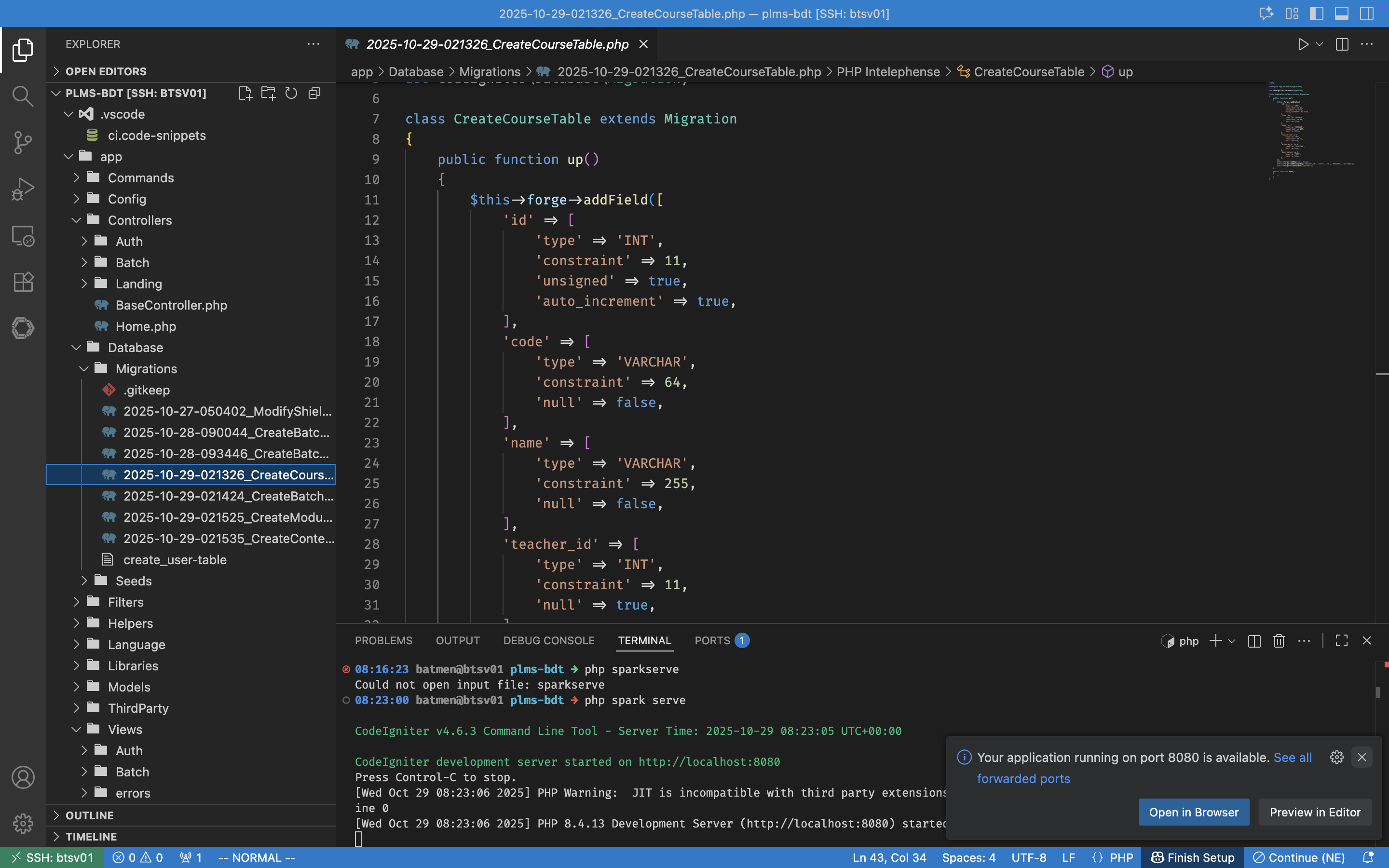Click the Open in Browser button
This screenshot has height=868, width=1389.
click(x=1193, y=813)
